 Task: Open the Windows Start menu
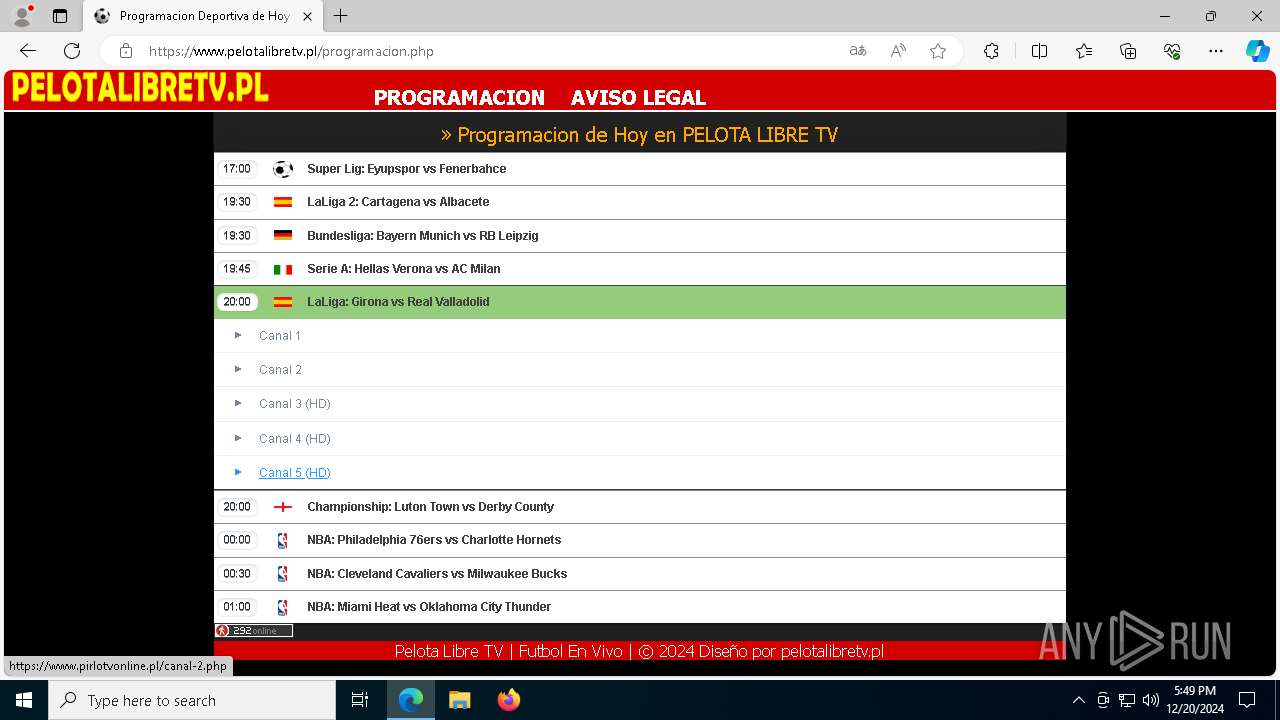[24, 700]
